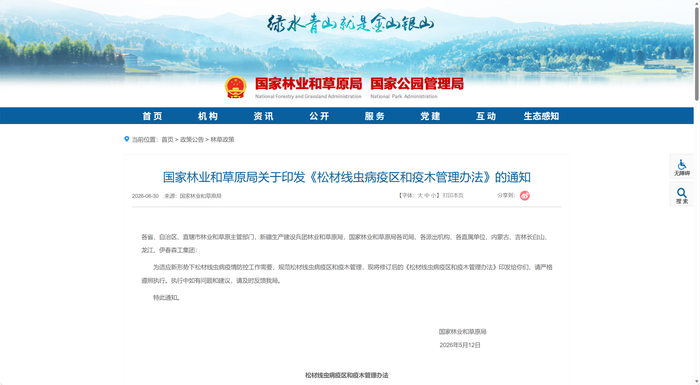Click the 绿水青山就是金山银山 banner calligraphy
This screenshot has width=700, height=385.
pyautogui.click(x=350, y=23)
